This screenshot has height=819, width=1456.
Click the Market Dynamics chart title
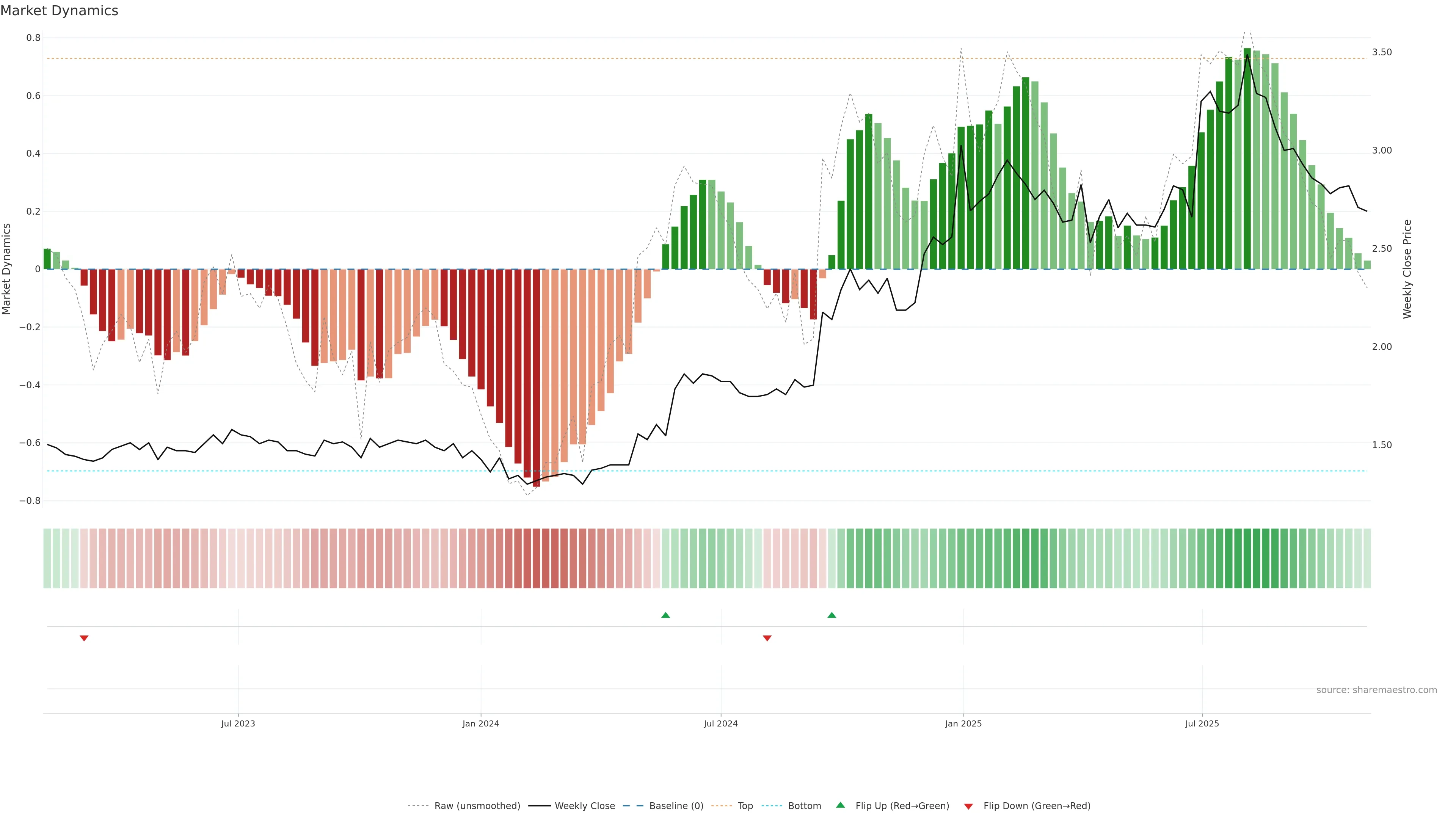tap(60, 11)
